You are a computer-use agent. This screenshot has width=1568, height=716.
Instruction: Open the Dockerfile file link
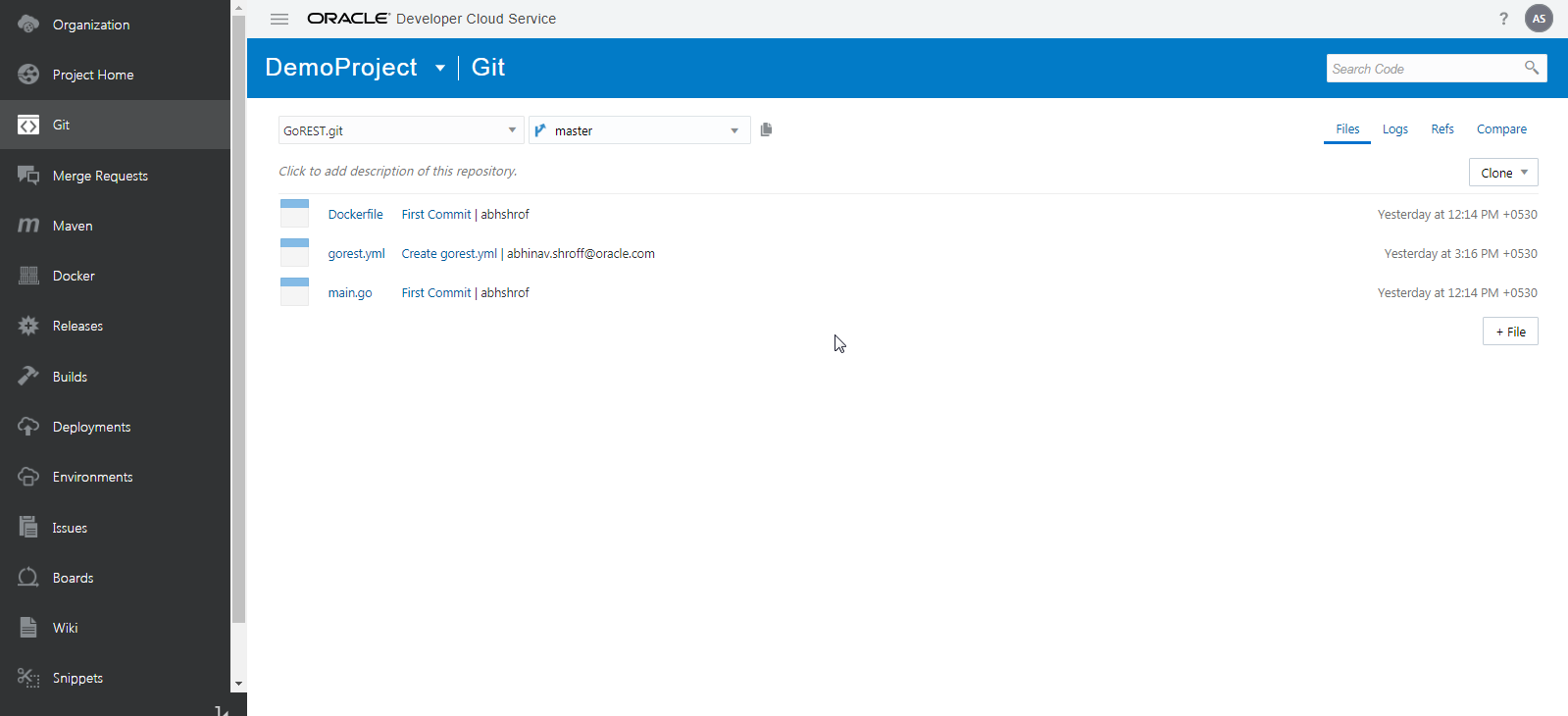tap(356, 214)
